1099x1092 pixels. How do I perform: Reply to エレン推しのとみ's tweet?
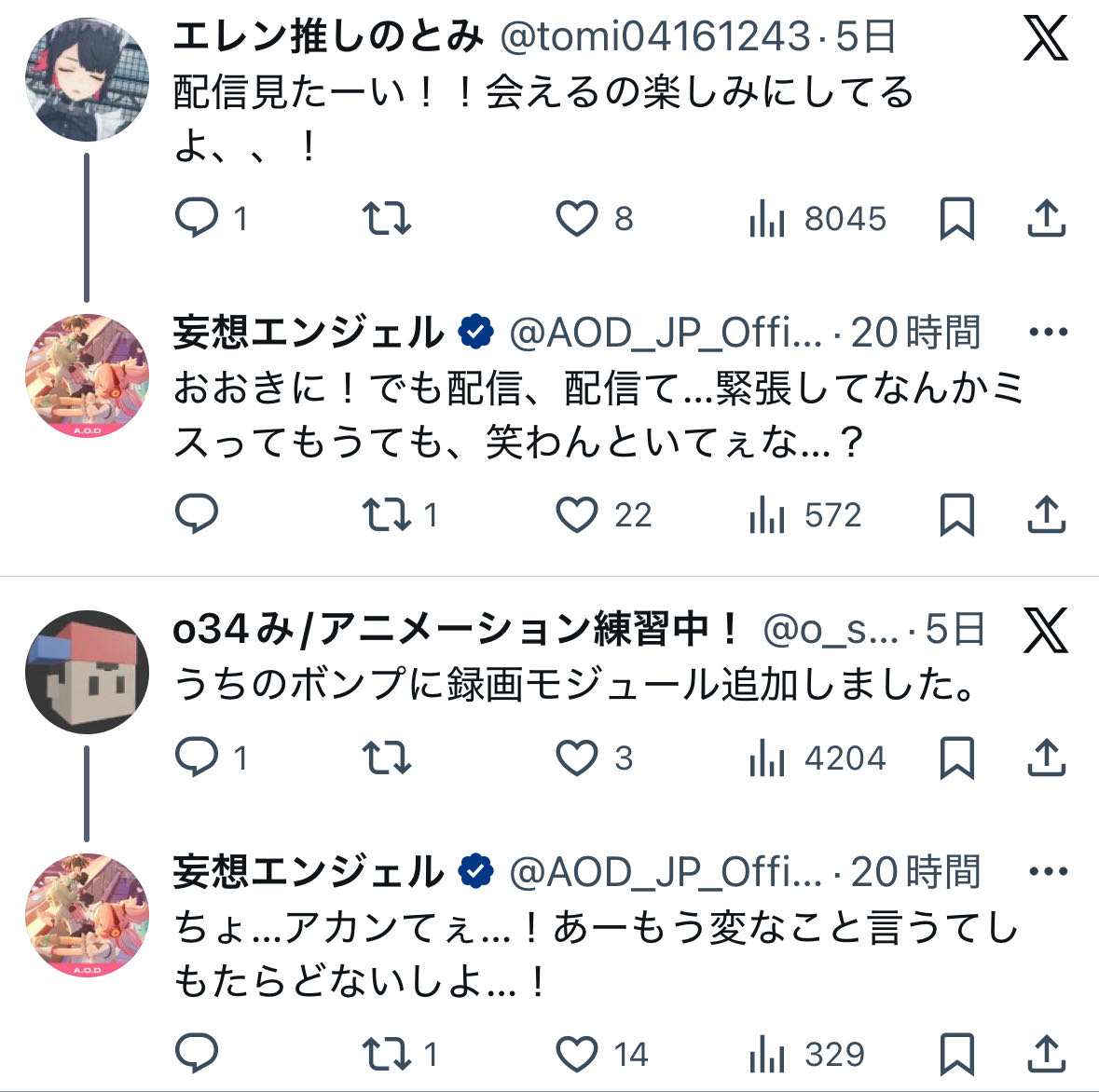pos(197,218)
